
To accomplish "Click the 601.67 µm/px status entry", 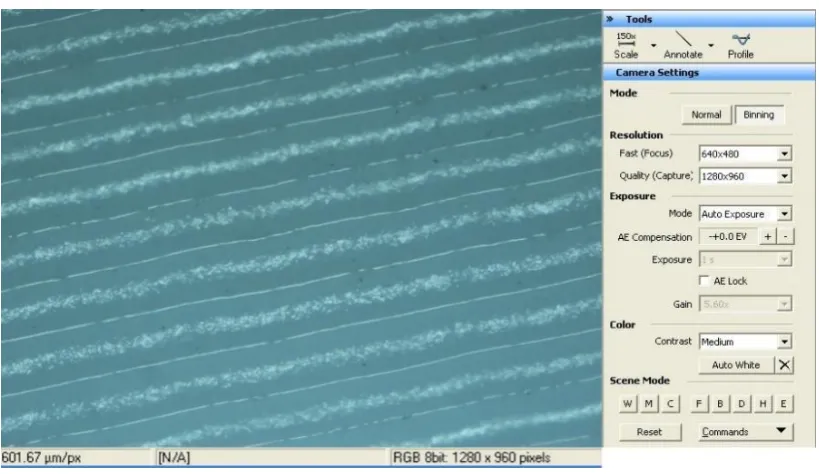I will pyautogui.click(x=41, y=458).
